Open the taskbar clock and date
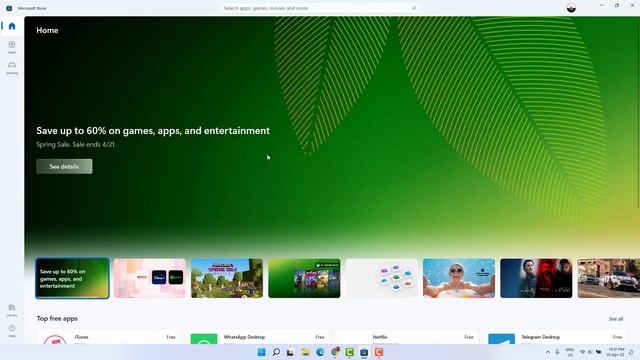 (616, 352)
